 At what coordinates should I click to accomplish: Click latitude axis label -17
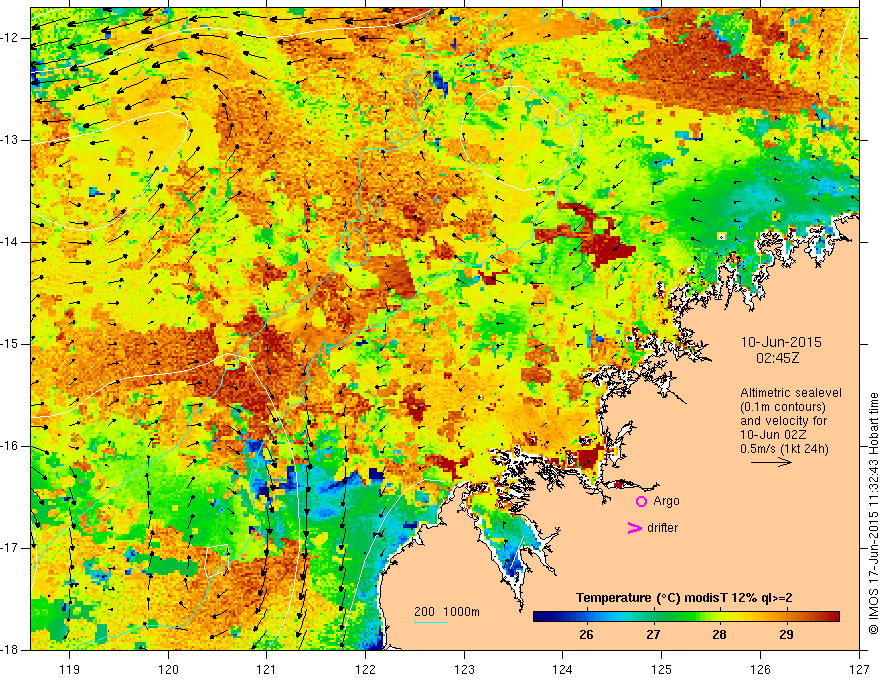point(10,548)
